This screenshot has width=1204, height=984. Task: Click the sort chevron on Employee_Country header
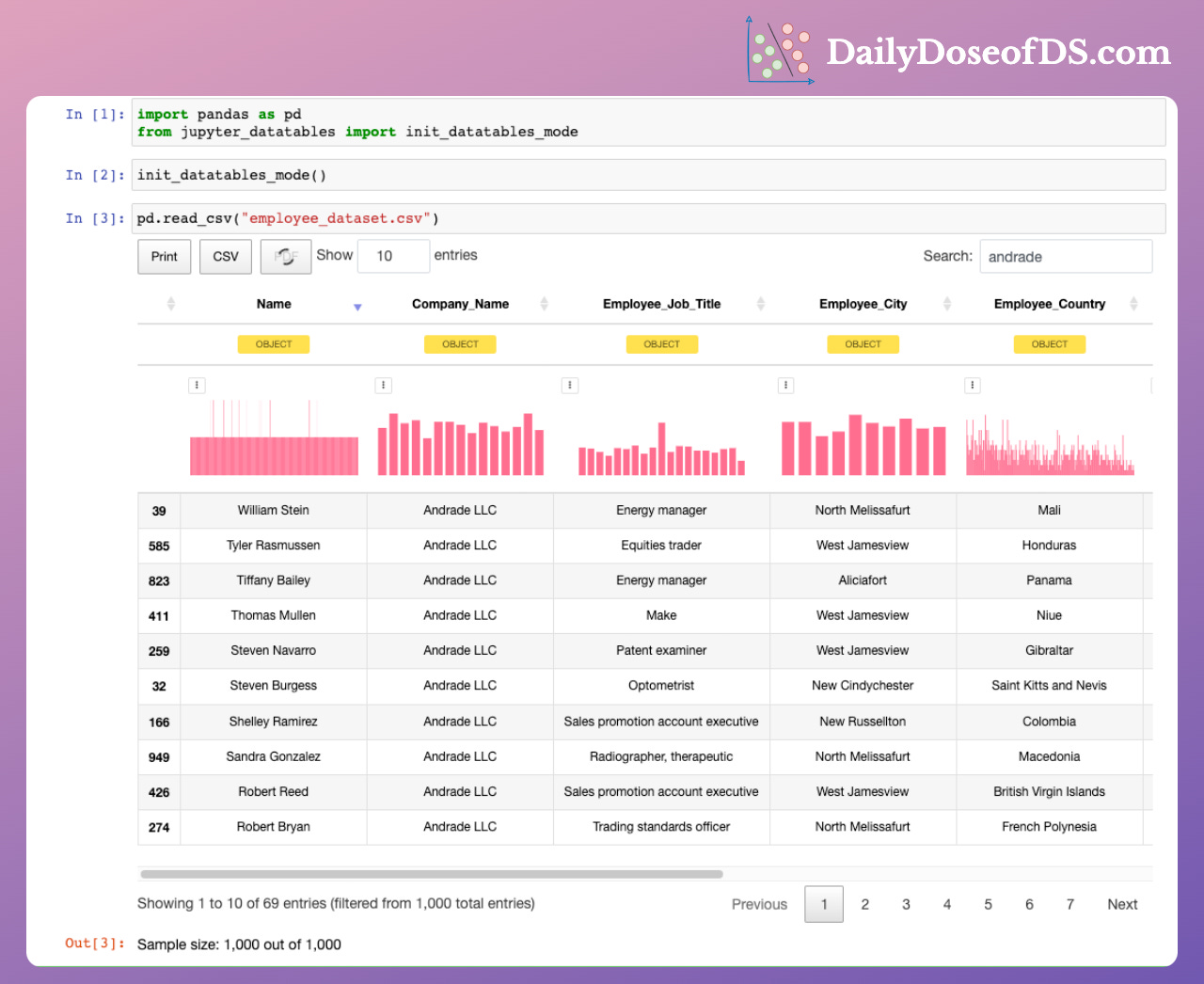click(x=1134, y=303)
